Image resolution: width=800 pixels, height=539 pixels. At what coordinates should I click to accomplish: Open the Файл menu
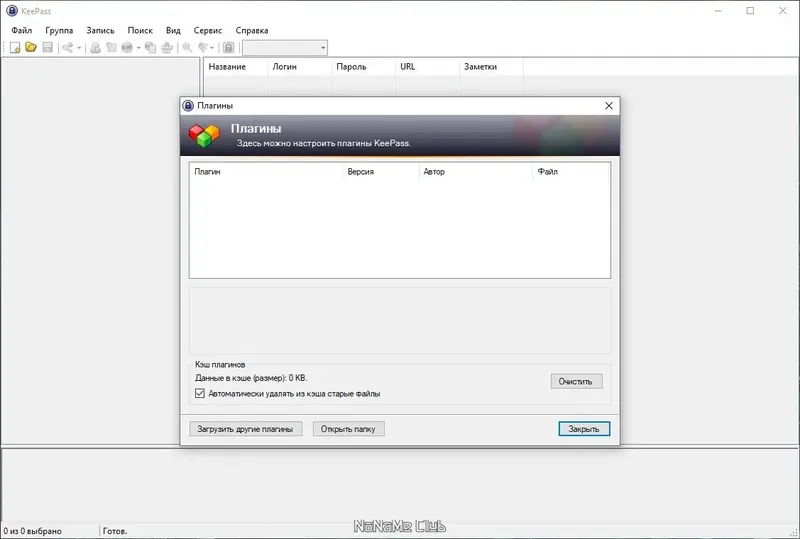coord(21,30)
